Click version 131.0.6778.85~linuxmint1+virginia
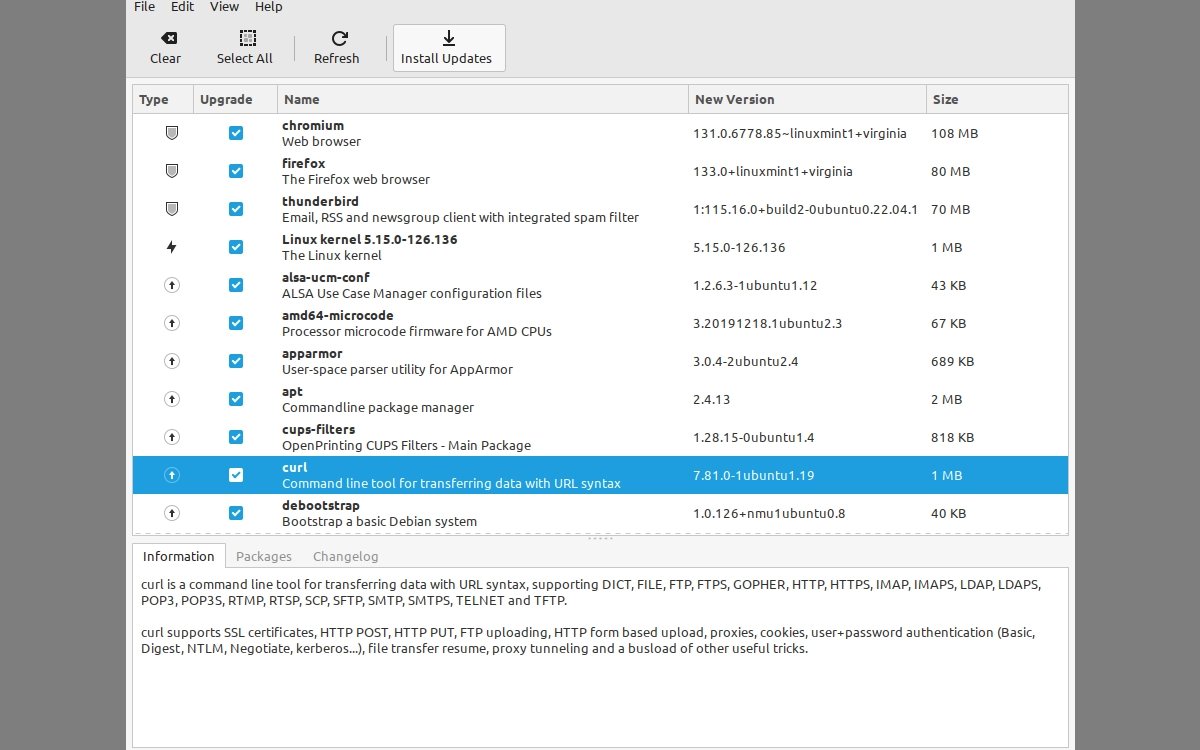The height and width of the screenshot is (750, 1200). (x=800, y=133)
